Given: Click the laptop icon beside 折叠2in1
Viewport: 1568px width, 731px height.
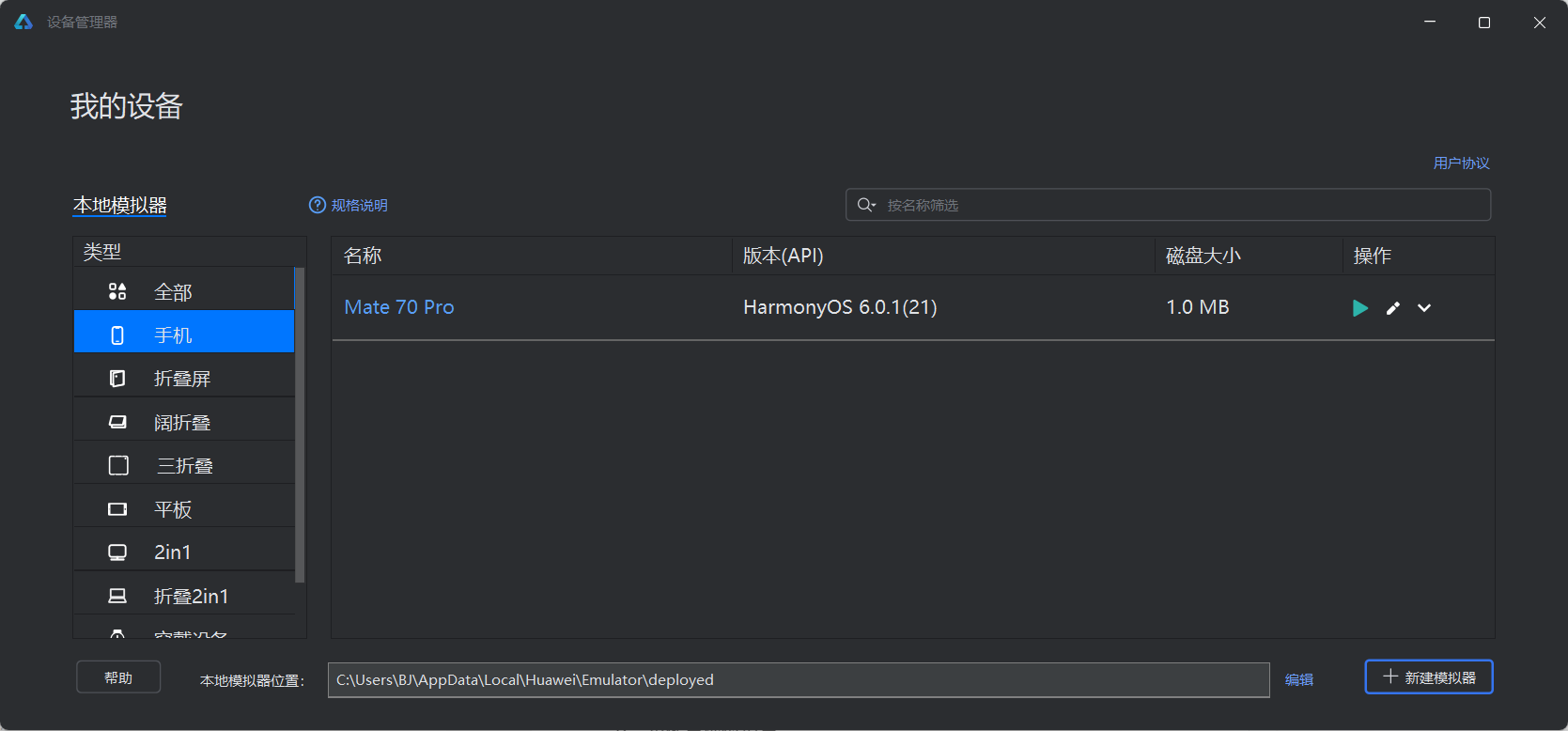Looking at the screenshot, I should coord(117,596).
